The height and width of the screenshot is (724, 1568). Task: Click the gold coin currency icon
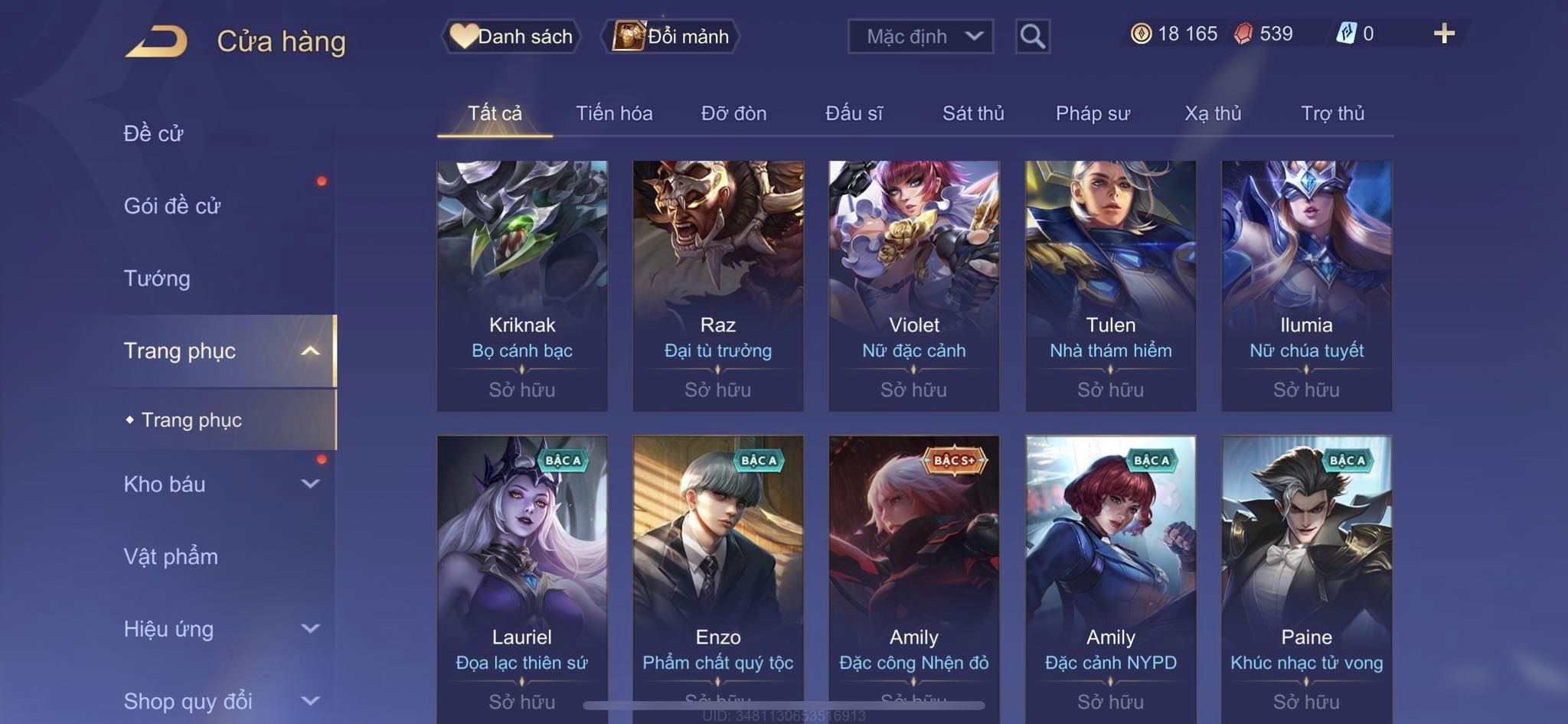pos(1141,34)
